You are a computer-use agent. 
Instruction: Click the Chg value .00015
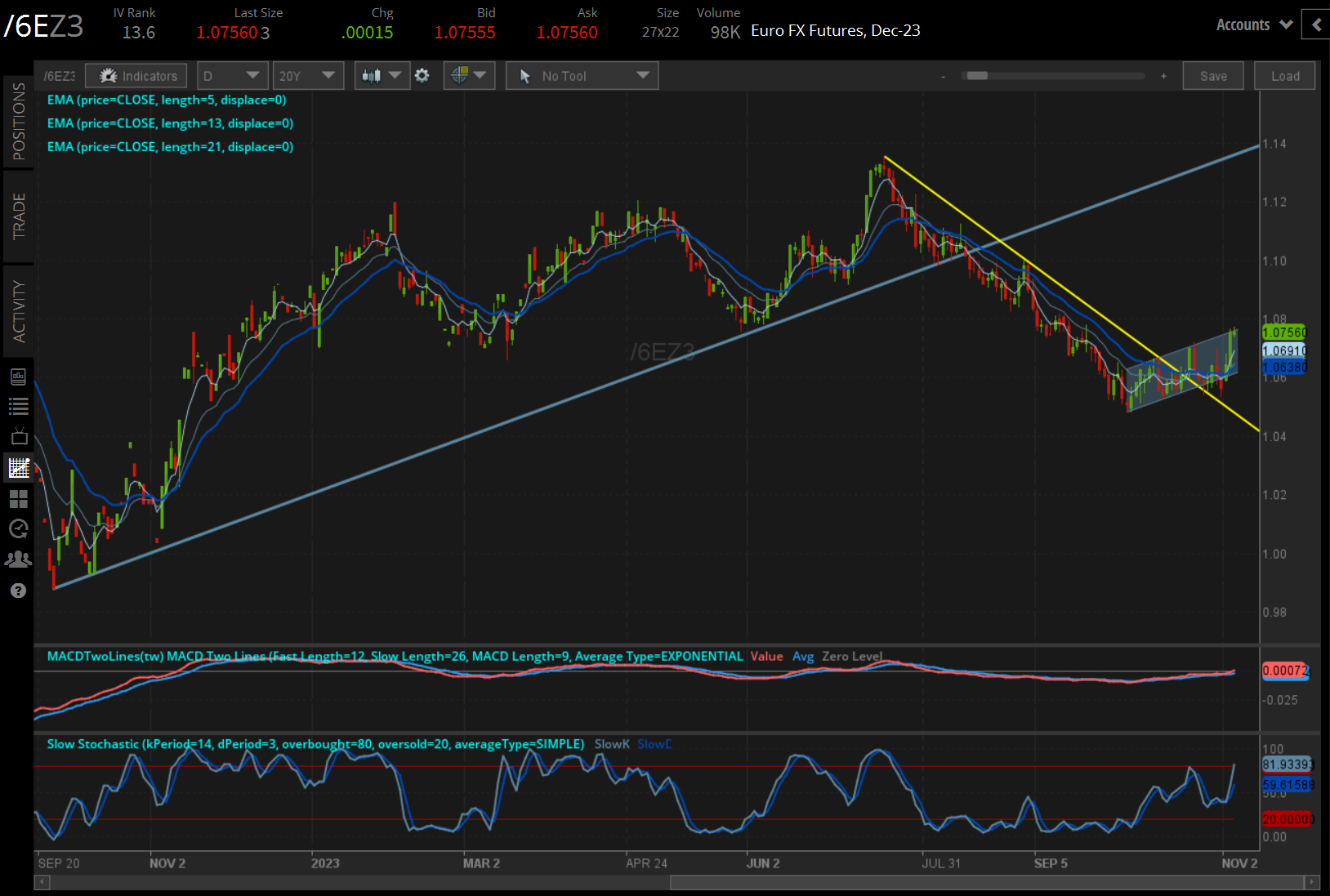pos(368,33)
